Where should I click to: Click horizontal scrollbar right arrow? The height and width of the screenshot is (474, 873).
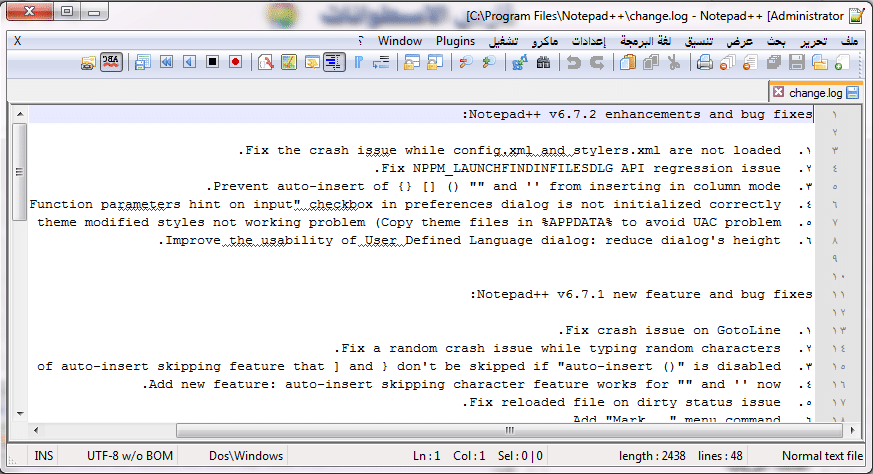click(x=852, y=430)
